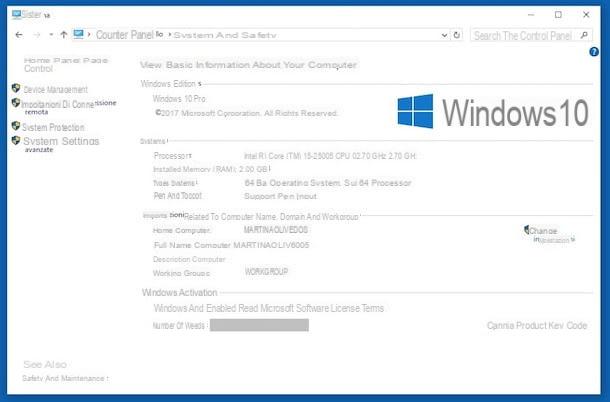Image resolution: width=610 pixels, height=402 pixels.
Task: Expand the address bar history dropdown
Action: pyautogui.click(x=444, y=35)
